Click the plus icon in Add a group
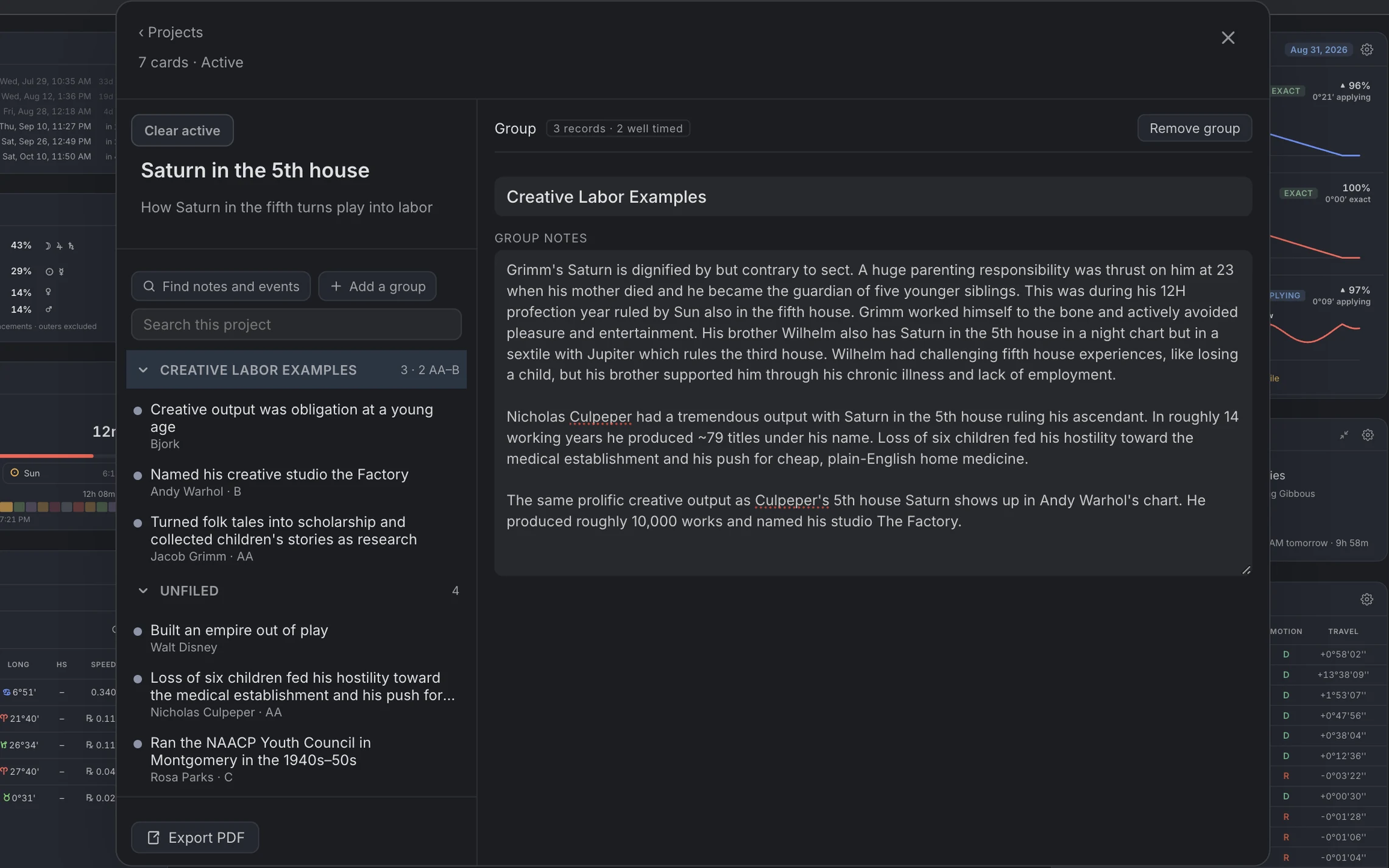The height and width of the screenshot is (868, 1389). click(x=336, y=286)
